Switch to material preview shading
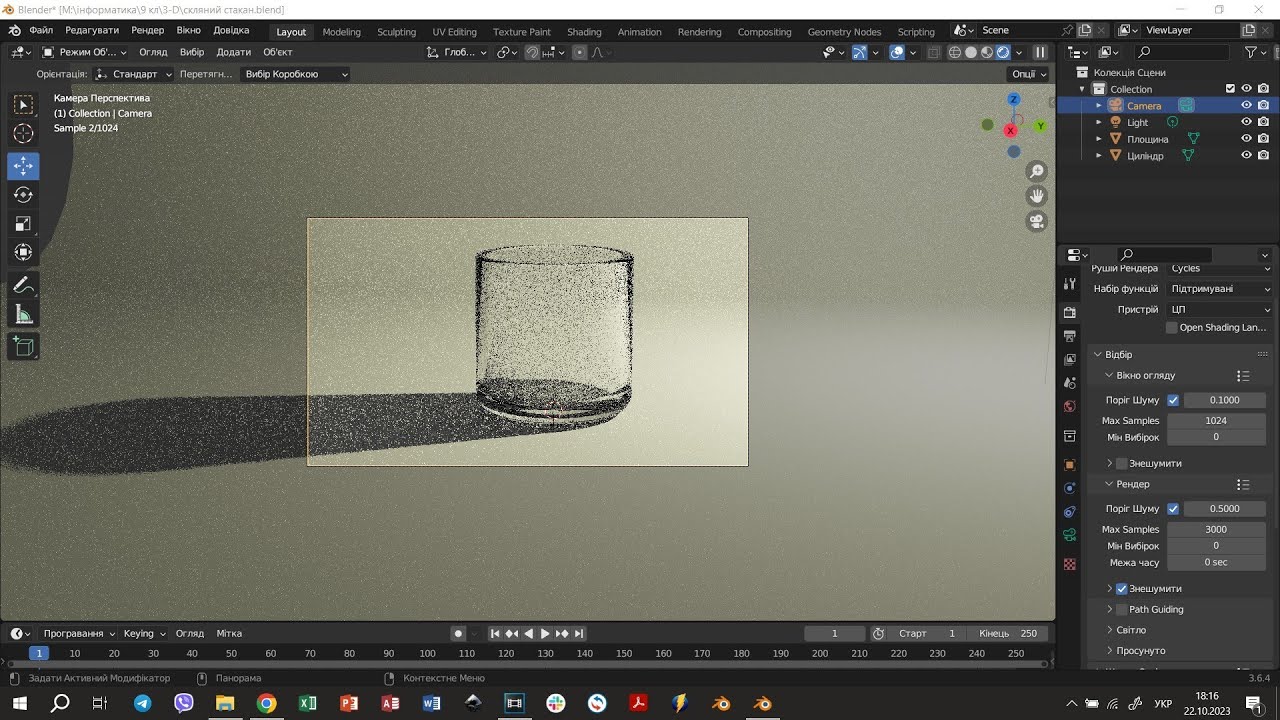Image resolution: width=1280 pixels, height=720 pixels. 987,52
